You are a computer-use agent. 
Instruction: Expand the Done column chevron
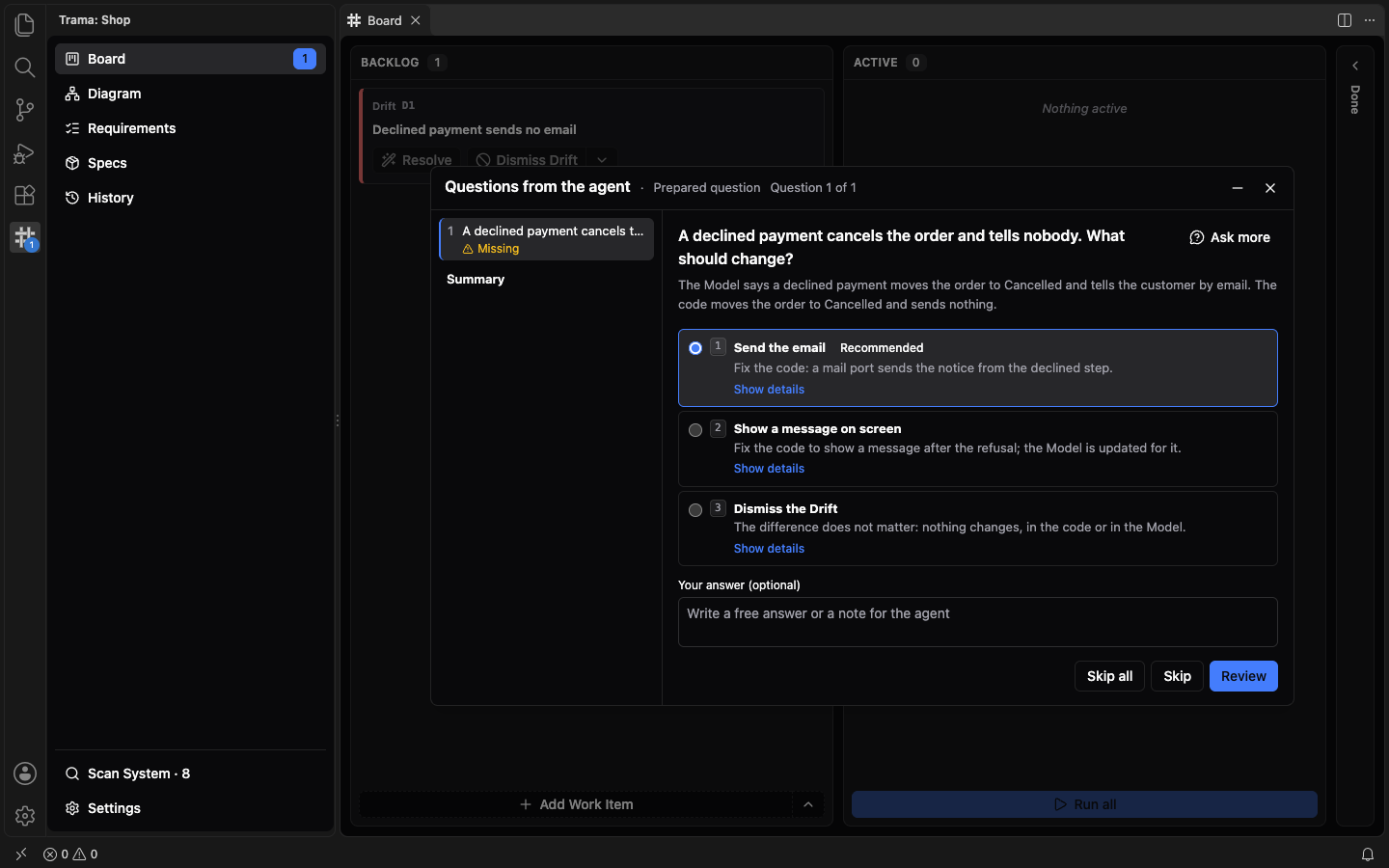(x=1355, y=66)
